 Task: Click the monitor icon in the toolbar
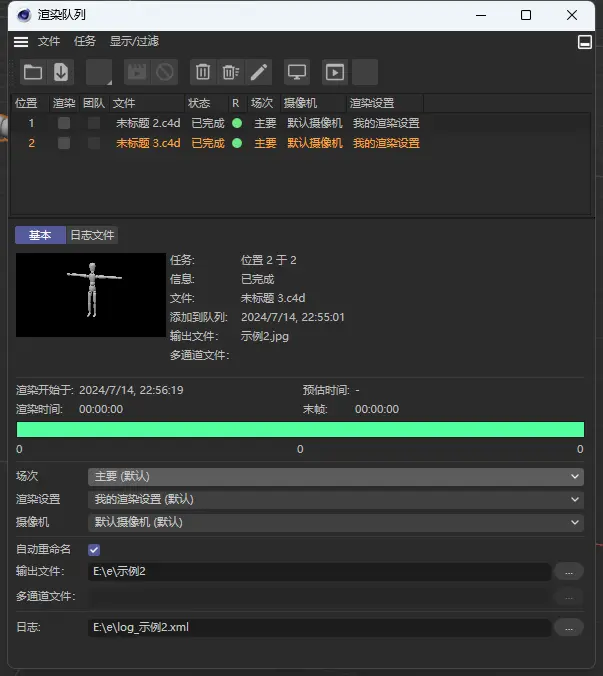(297, 72)
